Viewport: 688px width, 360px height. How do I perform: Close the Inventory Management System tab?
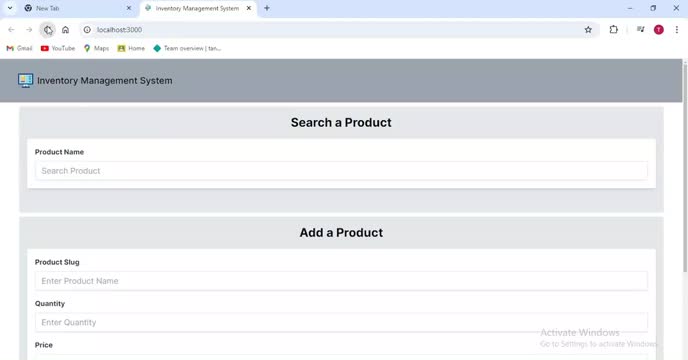(x=249, y=8)
